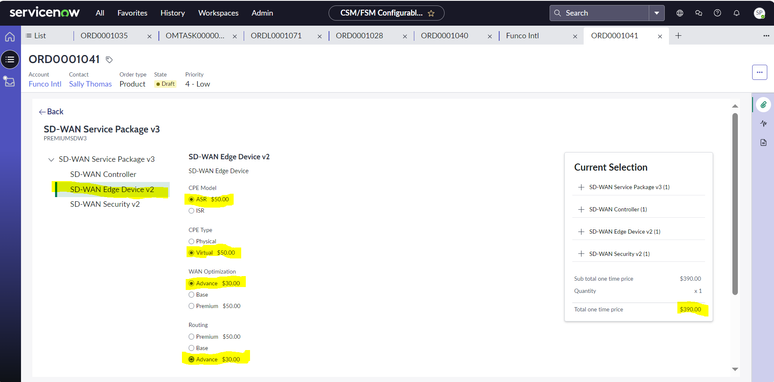Select SD-WAN Controller tree item
Image resolution: width=774 pixels, height=382 pixels.
(x=103, y=174)
